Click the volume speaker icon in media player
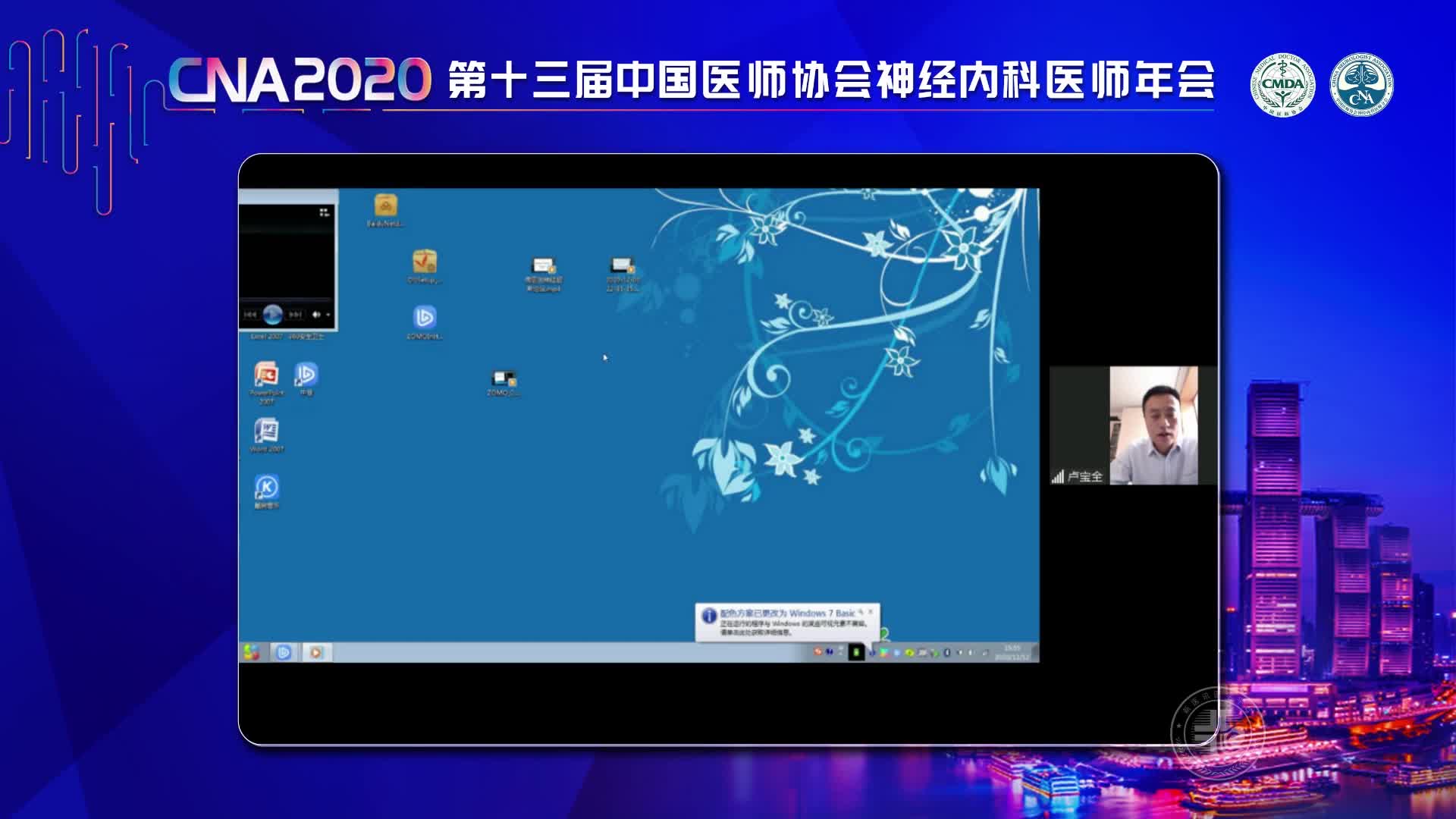1456x819 pixels. [316, 314]
